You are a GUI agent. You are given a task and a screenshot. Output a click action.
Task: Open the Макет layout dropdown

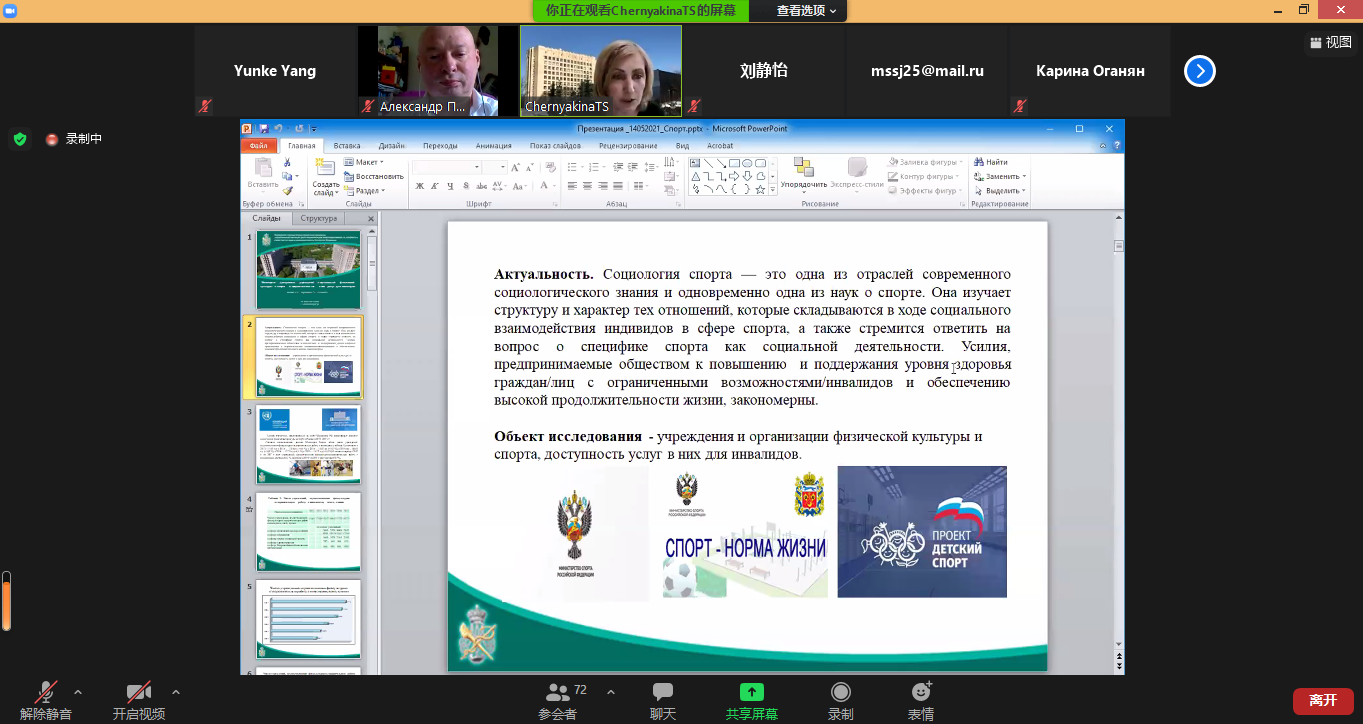pyautogui.click(x=364, y=162)
